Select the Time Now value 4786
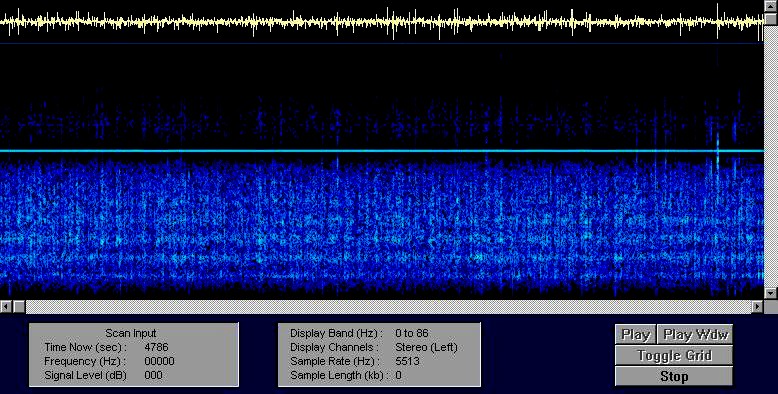Image resolution: width=778 pixels, height=394 pixels. click(156, 347)
